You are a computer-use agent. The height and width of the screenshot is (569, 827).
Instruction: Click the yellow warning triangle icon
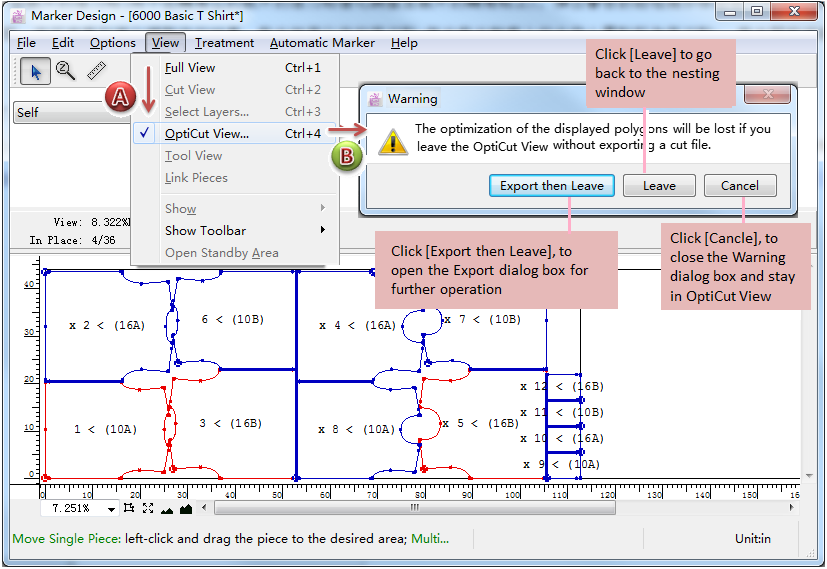point(392,141)
